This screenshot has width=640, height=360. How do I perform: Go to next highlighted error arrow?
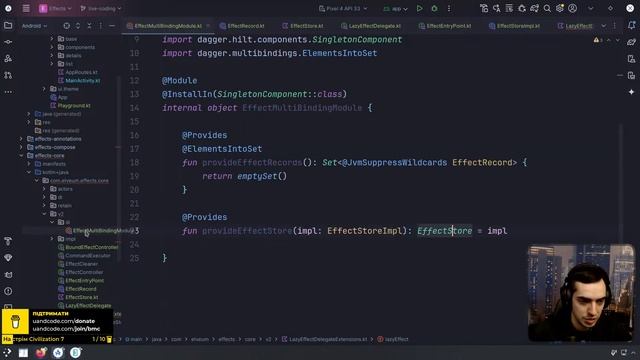tap(617, 40)
